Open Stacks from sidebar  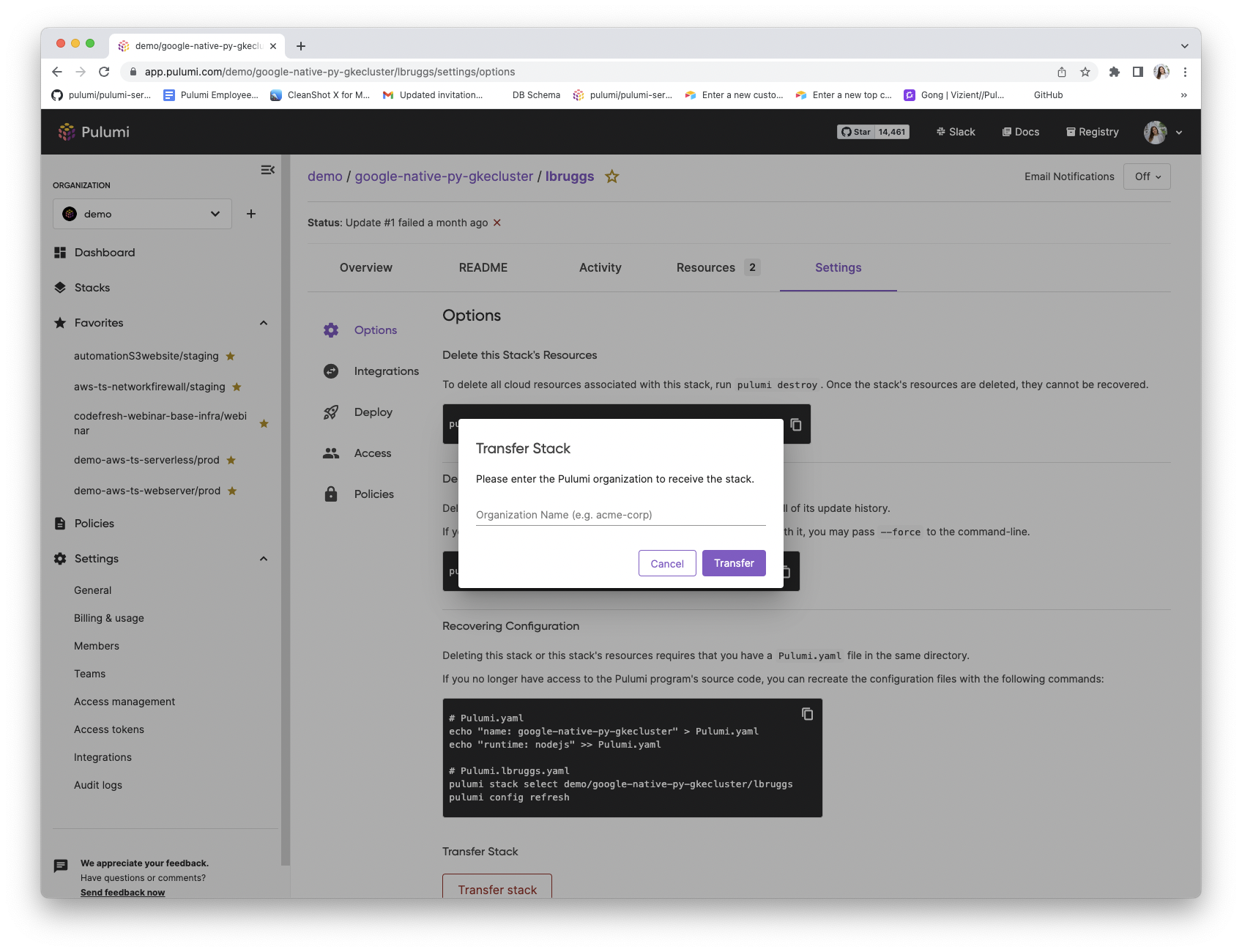[92, 288]
